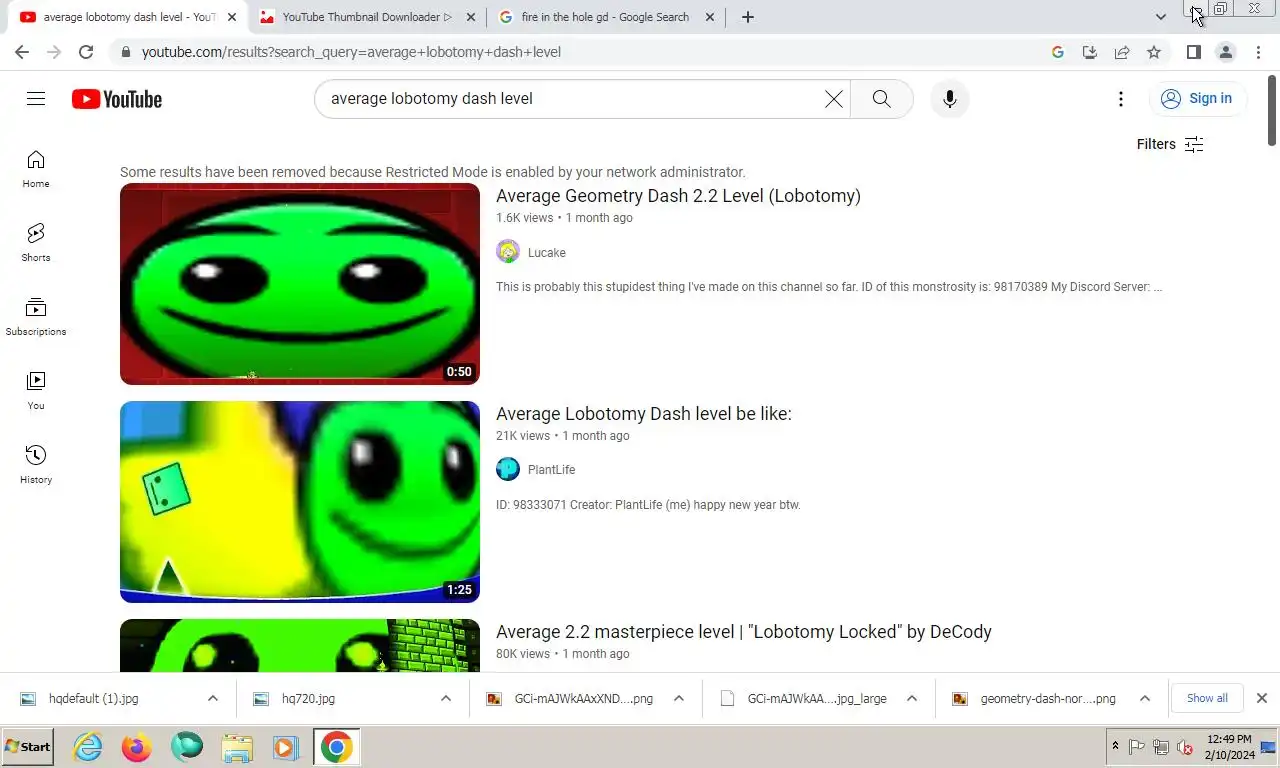The width and height of the screenshot is (1280, 768).
Task: Open the Lobotomy Locked video thumbnail
Action: pyautogui.click(x=300, y=646)
